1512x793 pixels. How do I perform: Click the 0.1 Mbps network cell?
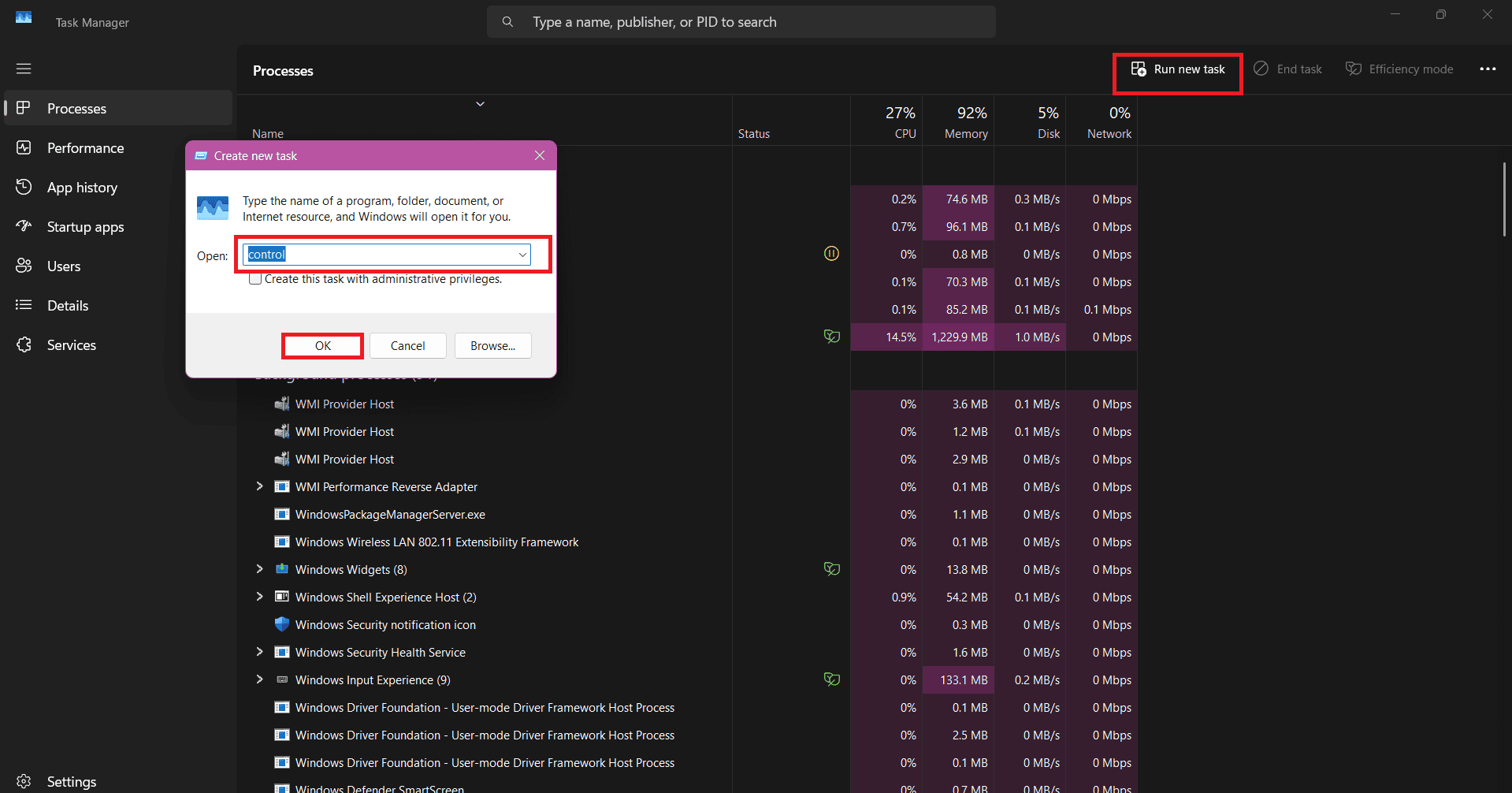(1101, 309)
